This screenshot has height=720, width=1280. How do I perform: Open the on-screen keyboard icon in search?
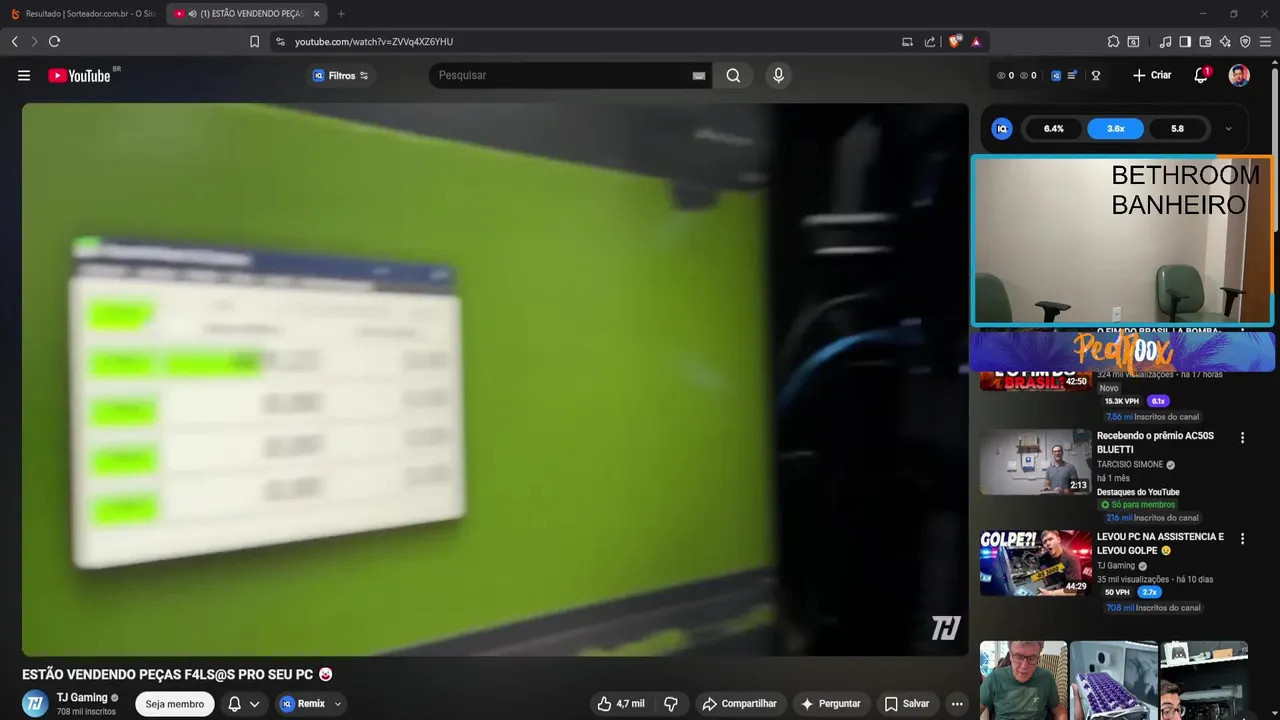pyautogui.click(x=699, y=75)
